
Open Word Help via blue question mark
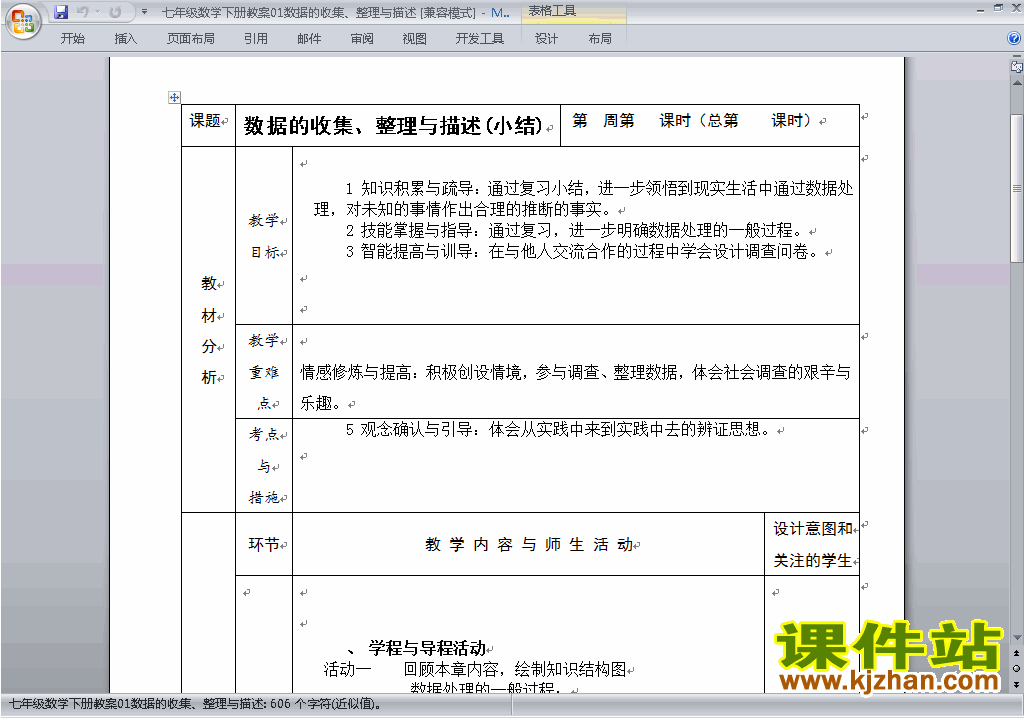tap(1014, 38)
